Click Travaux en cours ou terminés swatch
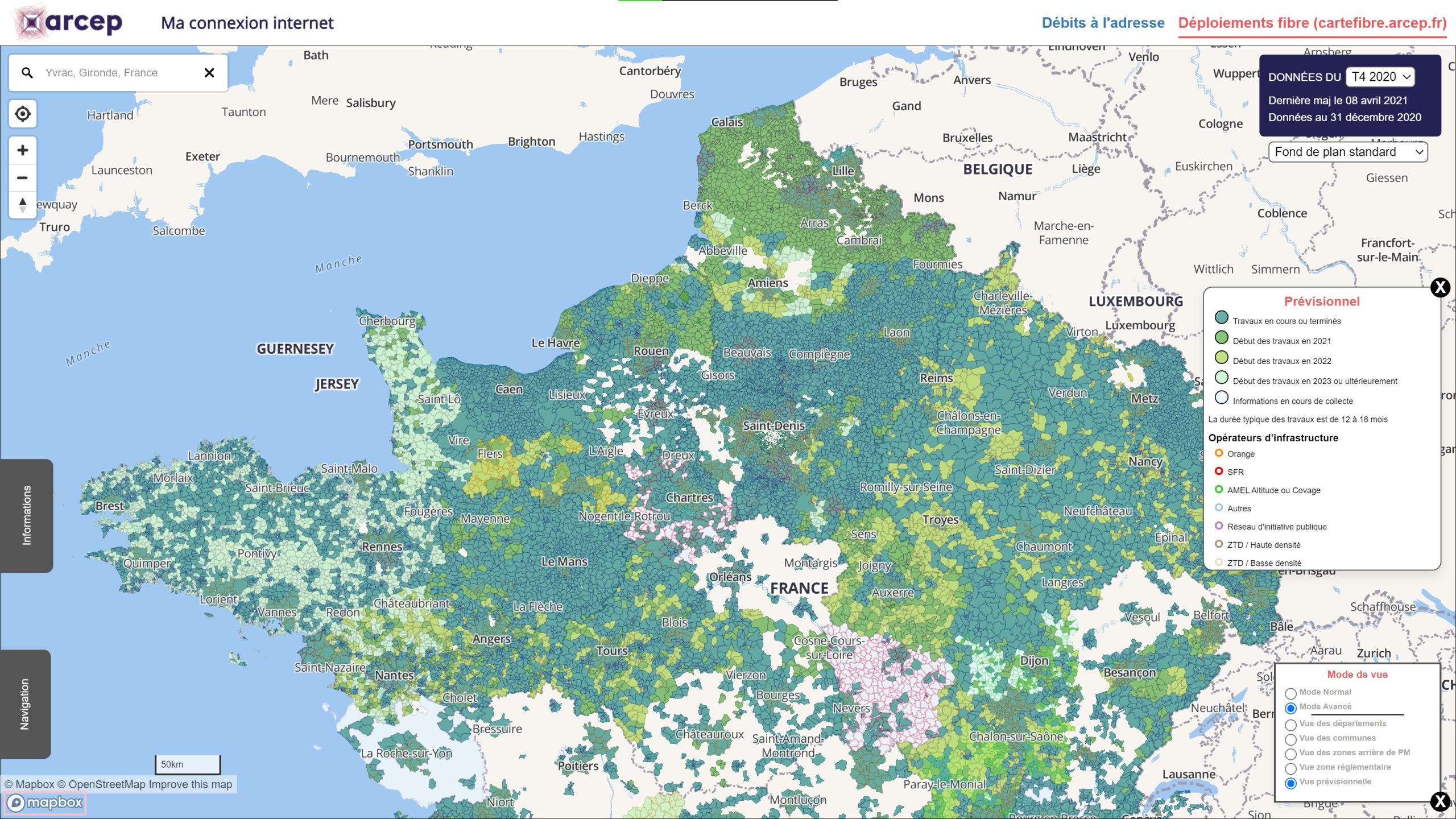This screenshot has width=1456, height=819. (x=1222, y=317)
